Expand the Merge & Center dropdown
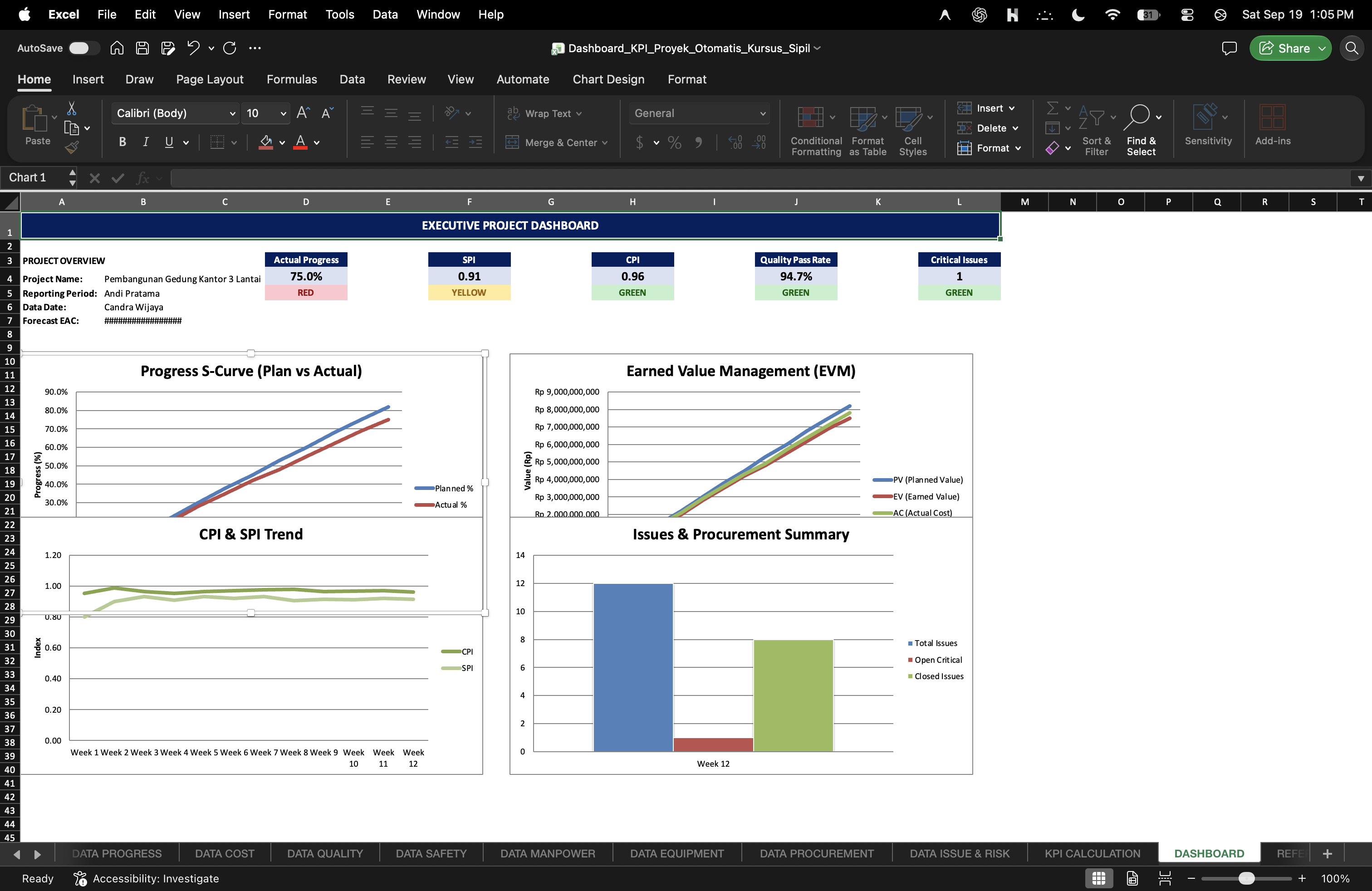The width and height of the screenshot is (1372, 891). (605, 142)
